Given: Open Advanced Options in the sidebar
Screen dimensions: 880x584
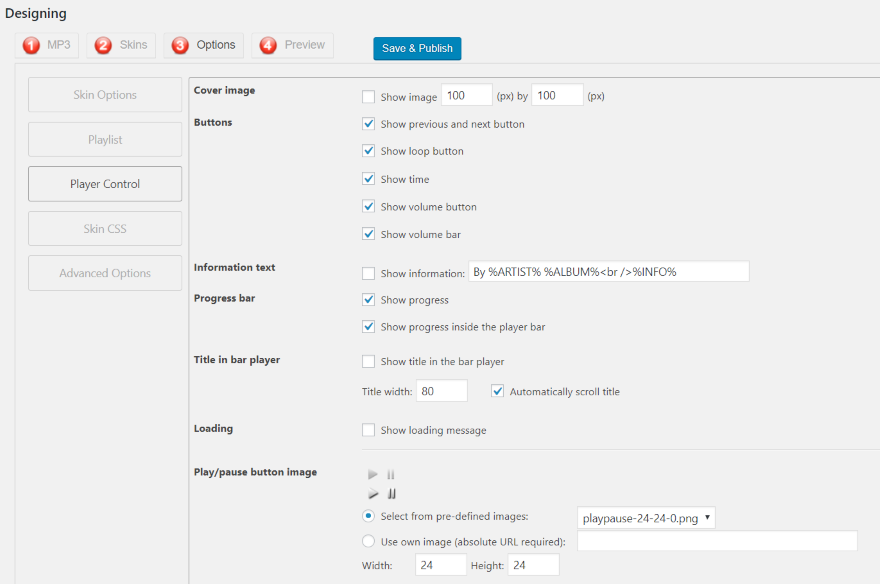Looking at the screenshot, I should coord(105,273).
